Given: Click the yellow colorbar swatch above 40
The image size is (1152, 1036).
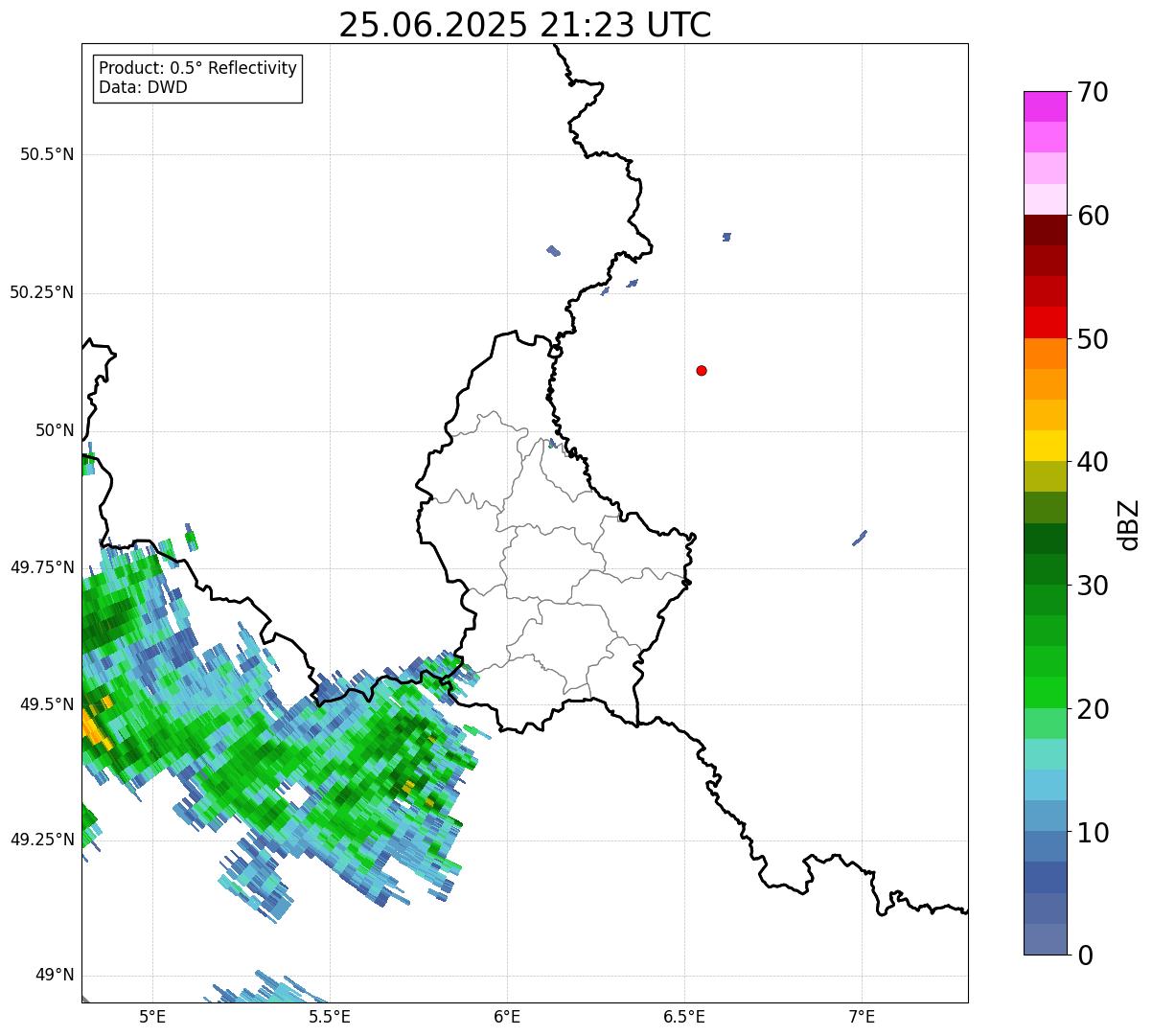Looking at the screenshot, I should point(1046,446).
